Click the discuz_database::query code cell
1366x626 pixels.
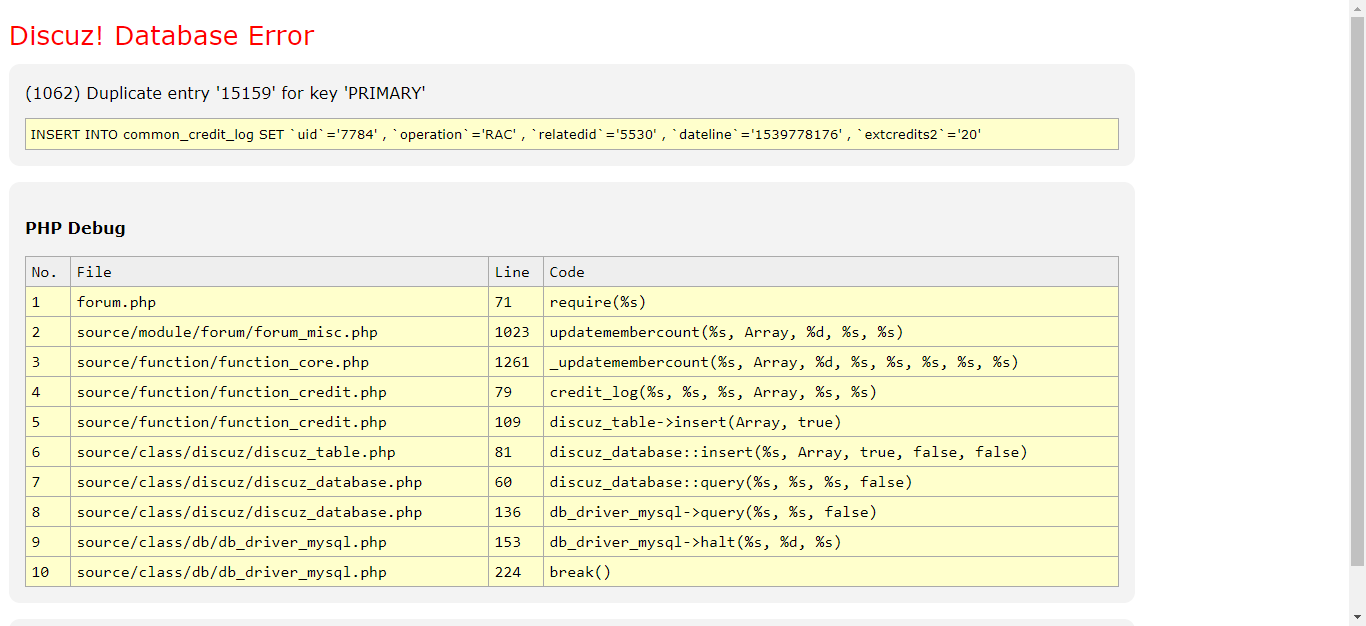click(831, 482)
